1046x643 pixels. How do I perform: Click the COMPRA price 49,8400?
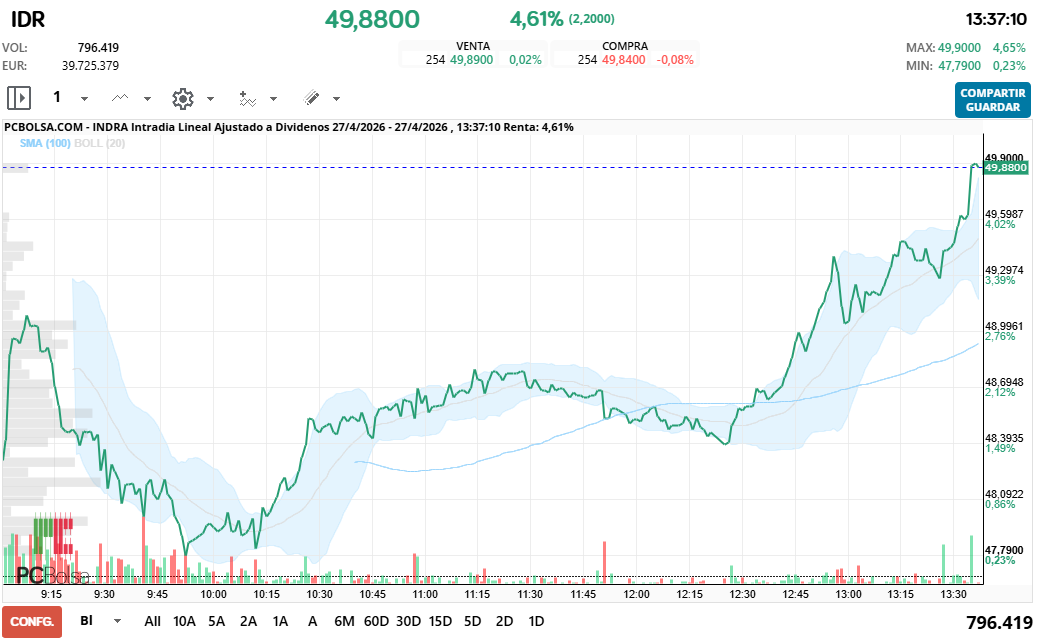point(623,60)
